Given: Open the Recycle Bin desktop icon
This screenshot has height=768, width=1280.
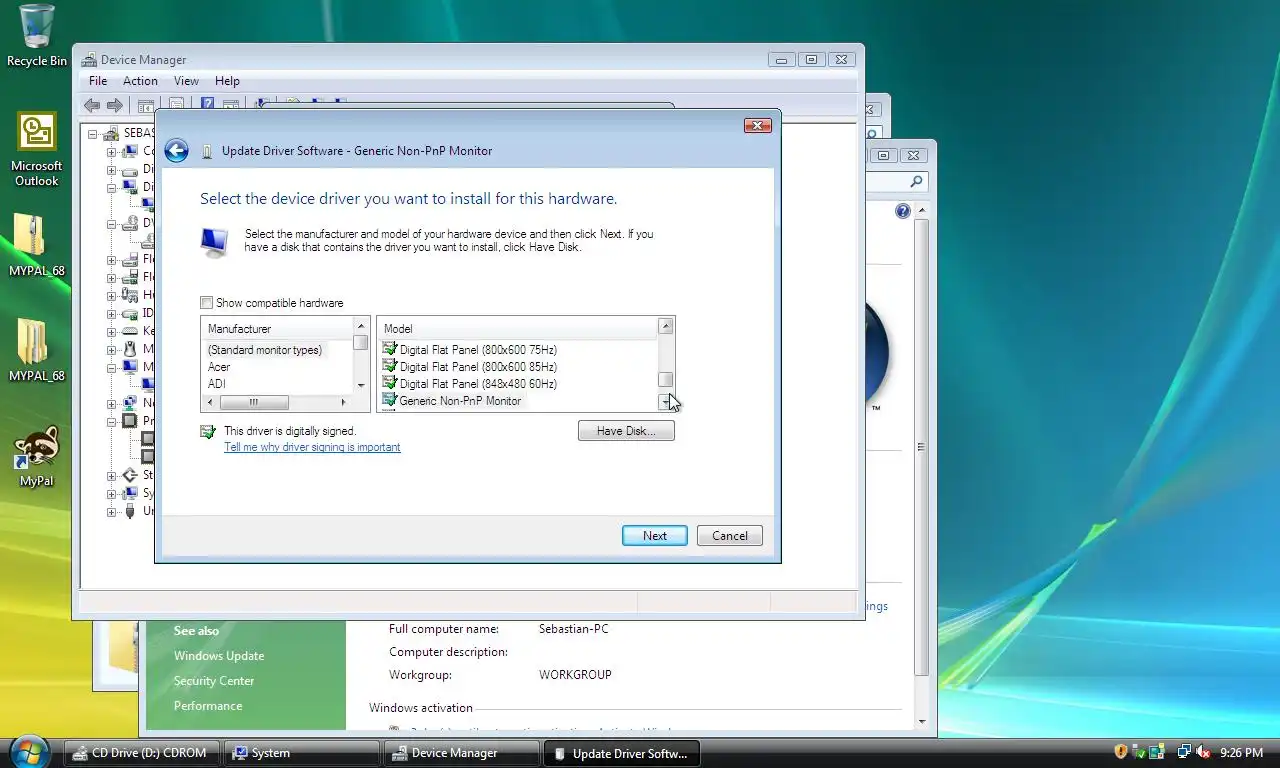Looking at the screenshot, I should click(37, 36).
